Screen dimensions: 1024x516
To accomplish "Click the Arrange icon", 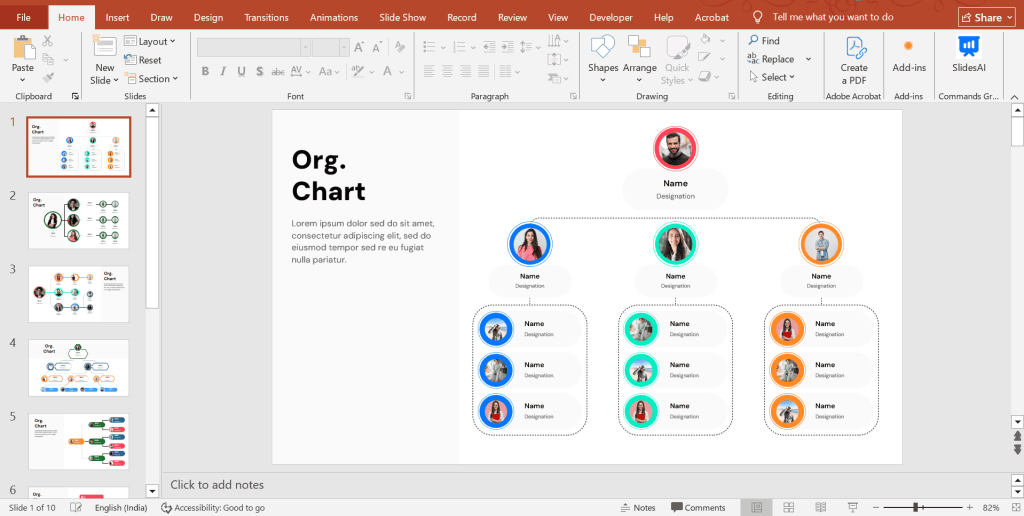I will 640,48.
